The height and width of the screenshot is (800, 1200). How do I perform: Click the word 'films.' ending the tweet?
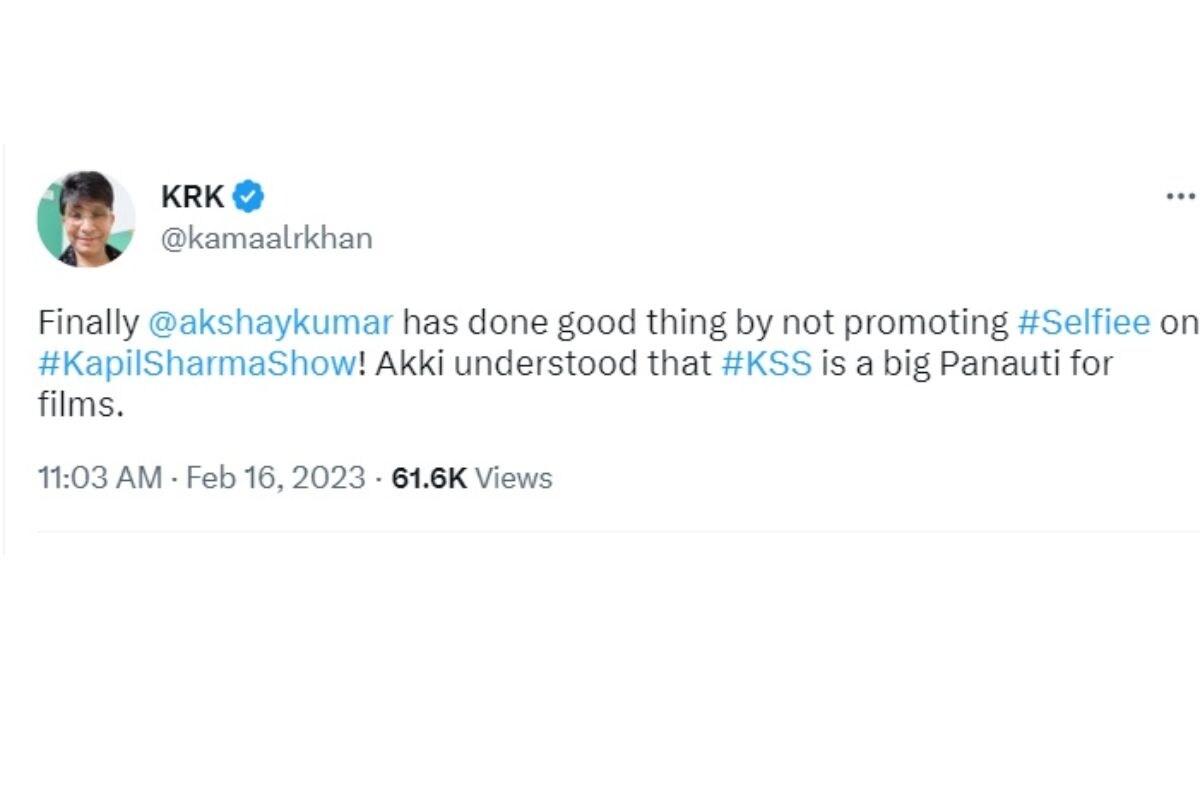coord(79,405)
